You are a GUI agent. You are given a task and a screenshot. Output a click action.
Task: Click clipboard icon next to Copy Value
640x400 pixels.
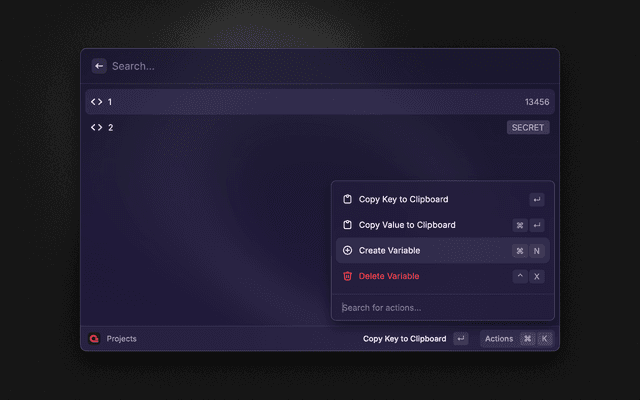(347, 225)
